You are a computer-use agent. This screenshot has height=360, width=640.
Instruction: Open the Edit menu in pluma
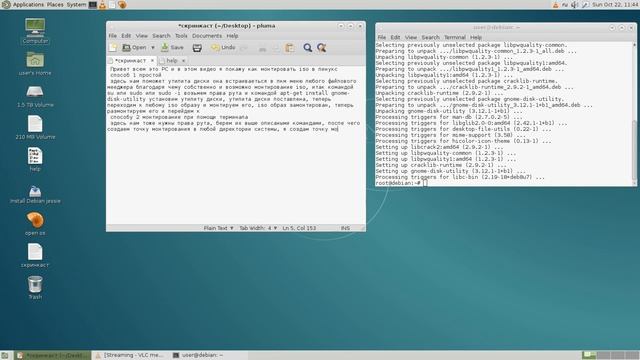(126, 36)
